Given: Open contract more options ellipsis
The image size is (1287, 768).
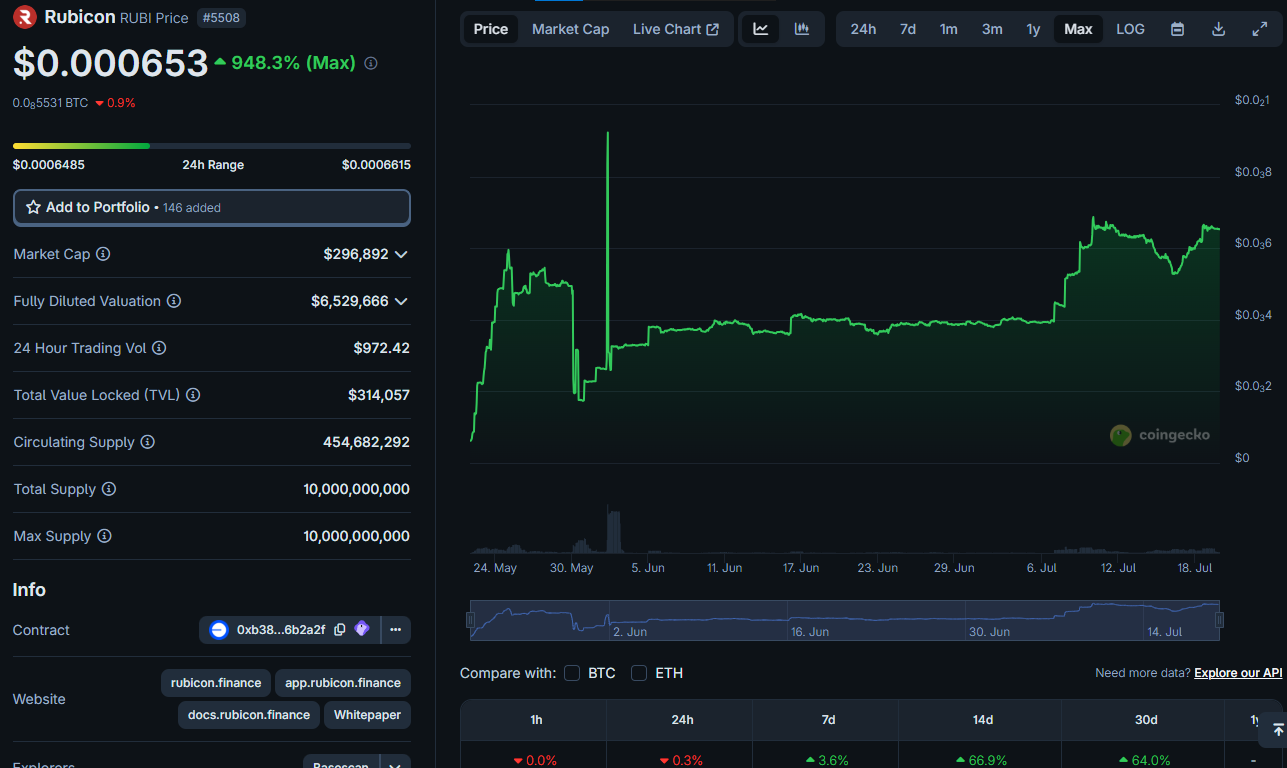Looking at the screenshot, I should [x=395, y=630].
